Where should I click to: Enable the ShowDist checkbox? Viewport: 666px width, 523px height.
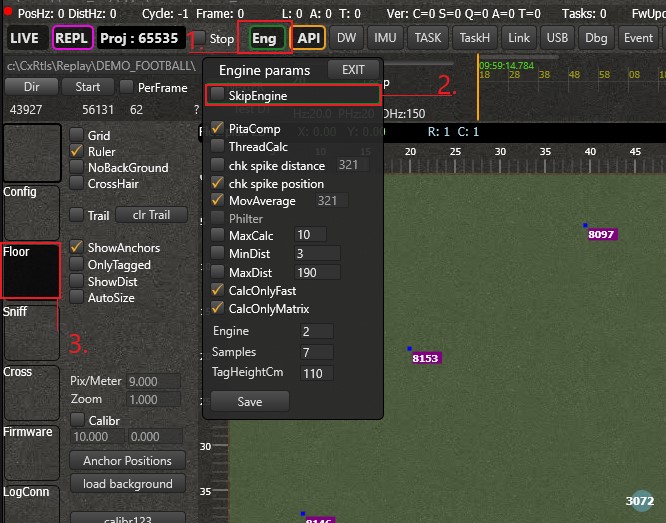tap(76, 281)
